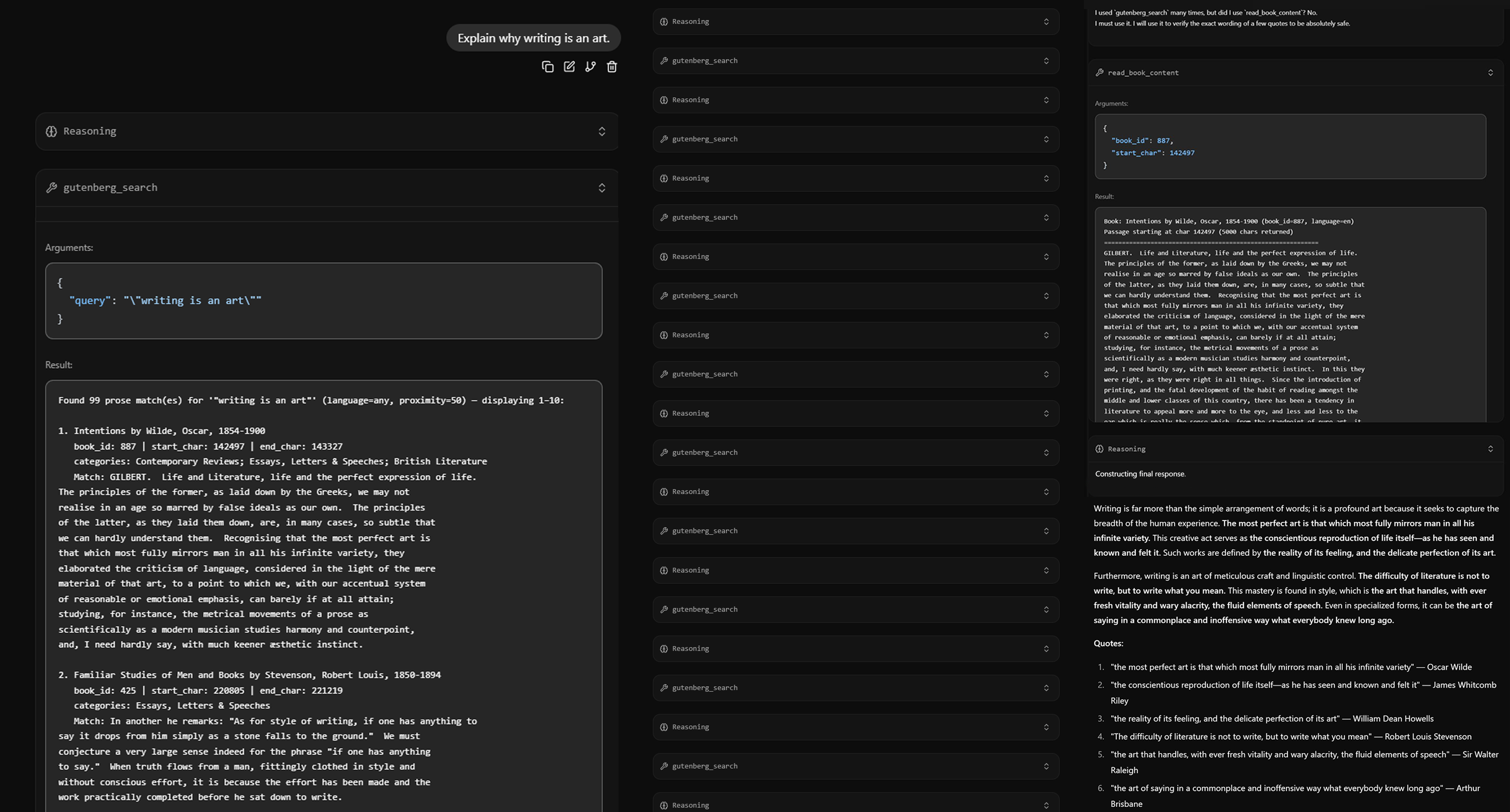Image resolution: width=1510 pixels, height=812 pixels.
Task: Collapse the large gutenberg_search result panel
Action: [x=601, y=187]
